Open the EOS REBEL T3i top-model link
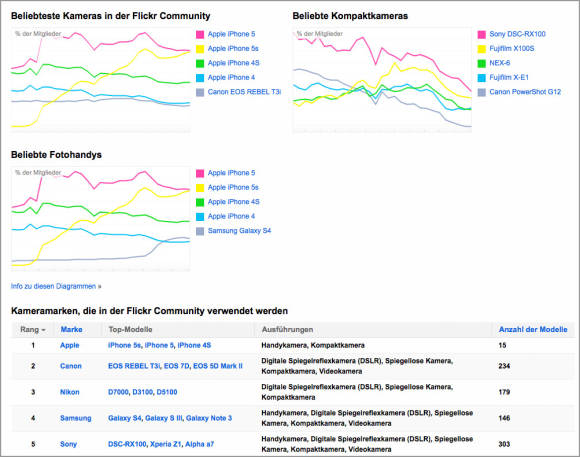The height and width of the screenshot is (457, 580). [x=134, y=366]
